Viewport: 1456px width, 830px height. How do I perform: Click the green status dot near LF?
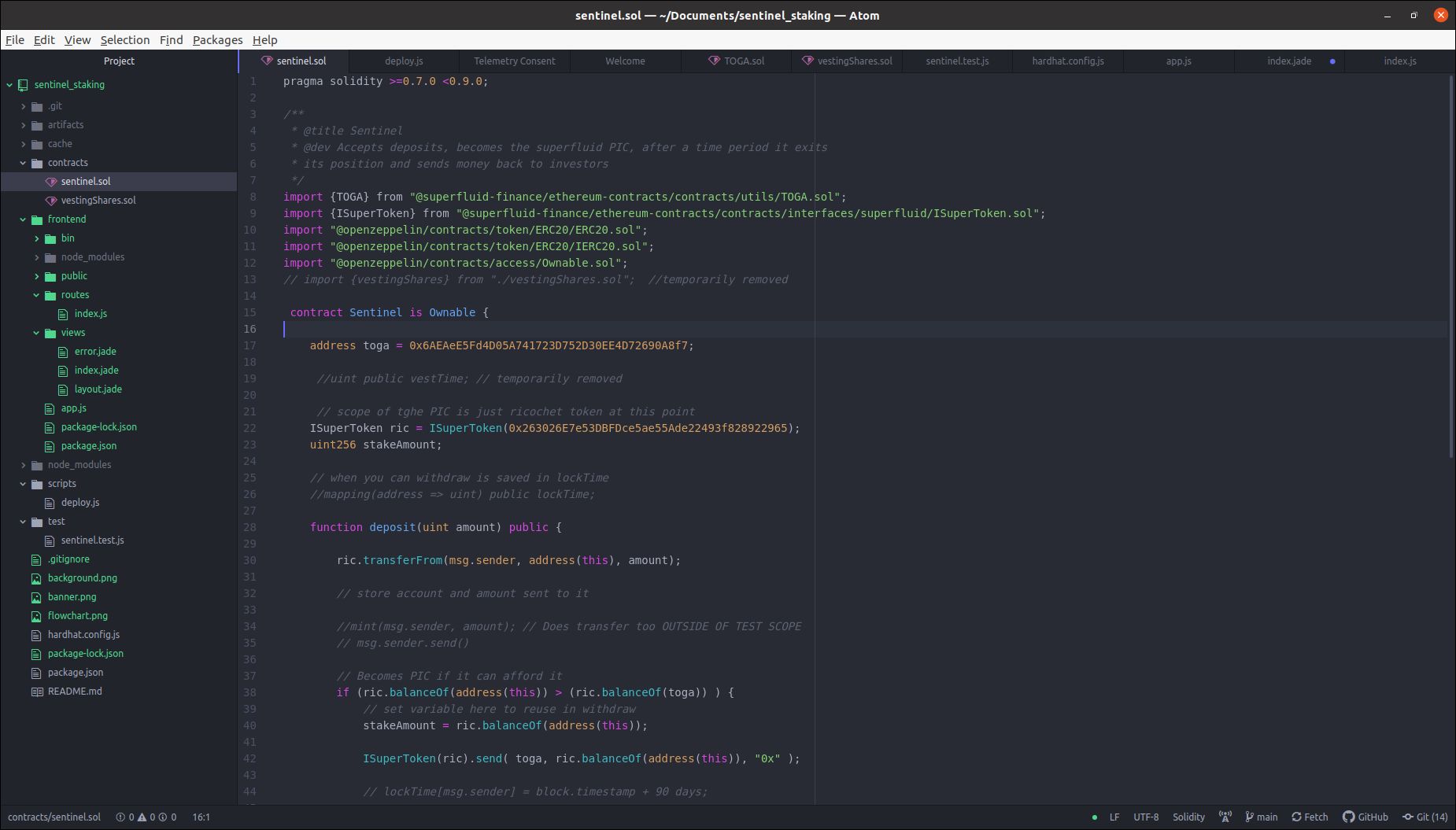[x=1095, y=817]
